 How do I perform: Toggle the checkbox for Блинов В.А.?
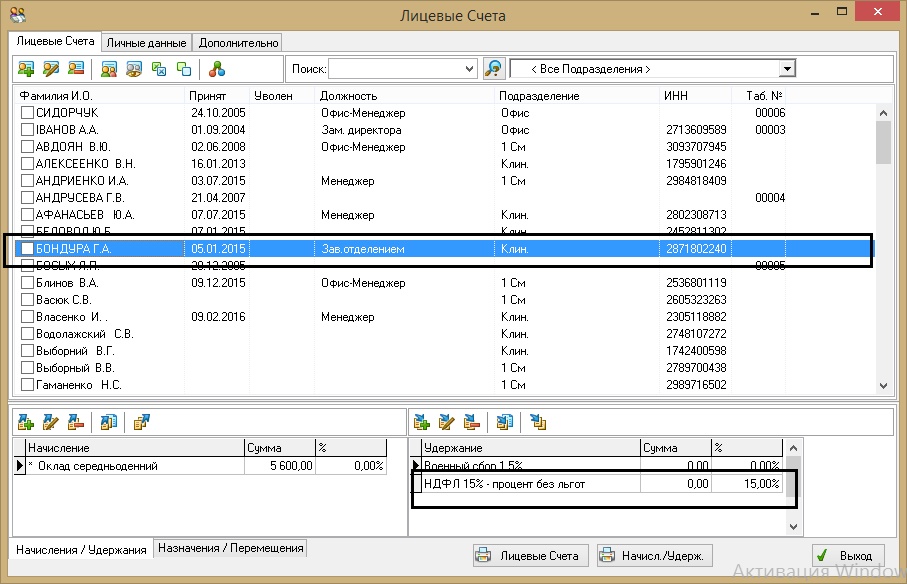[28, 283]
